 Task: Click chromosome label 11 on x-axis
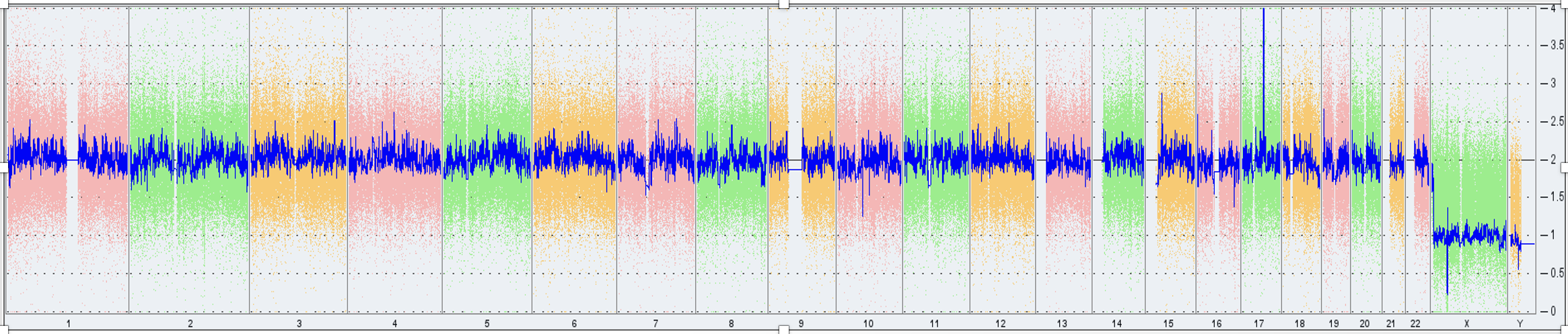coord(934,324)
